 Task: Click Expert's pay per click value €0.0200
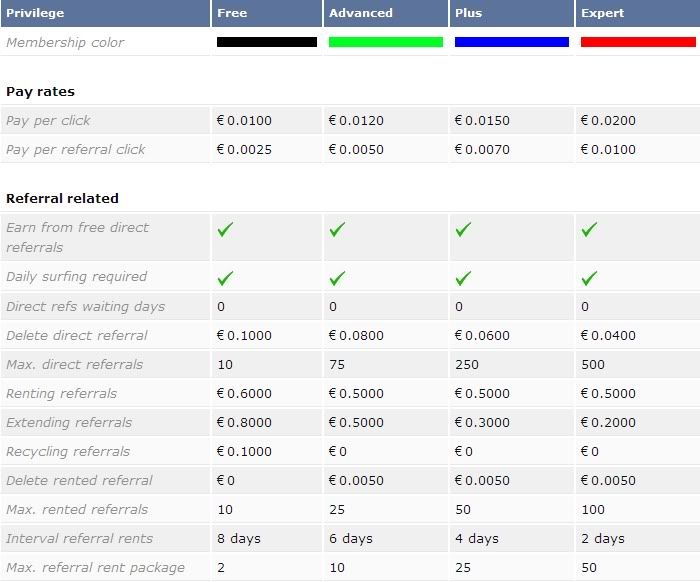pos(608,120)
